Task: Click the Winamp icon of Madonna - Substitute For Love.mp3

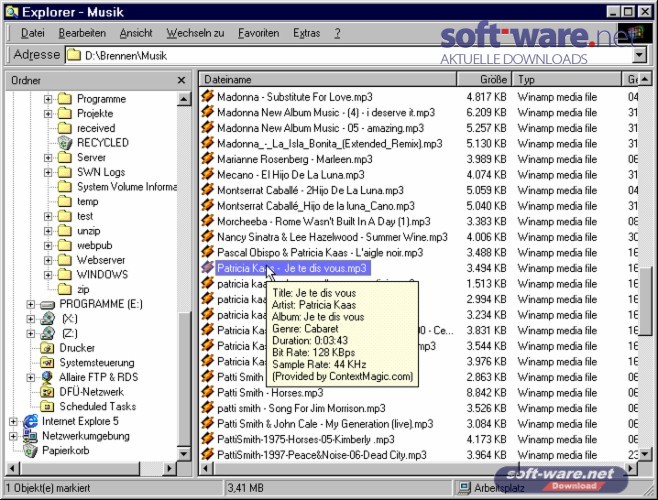Action: [207, 97]
